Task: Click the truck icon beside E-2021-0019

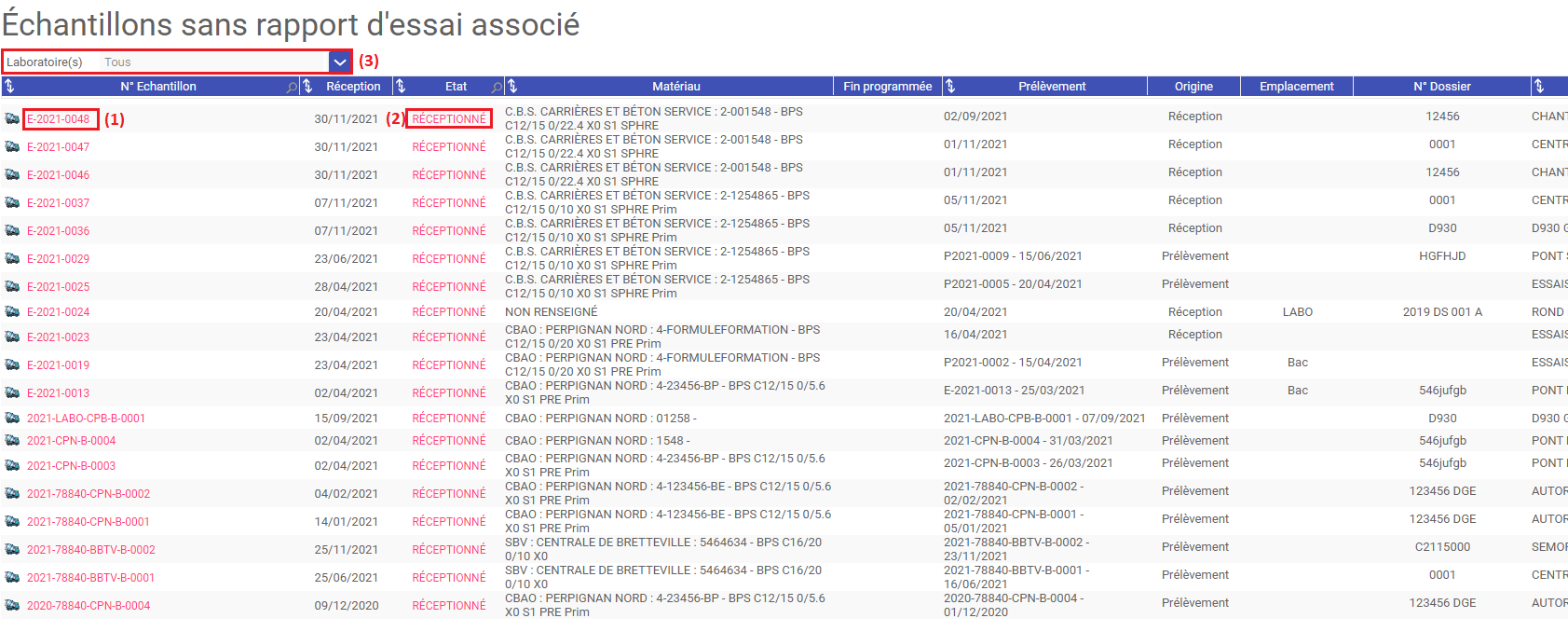Action: (x=12, y=364)
